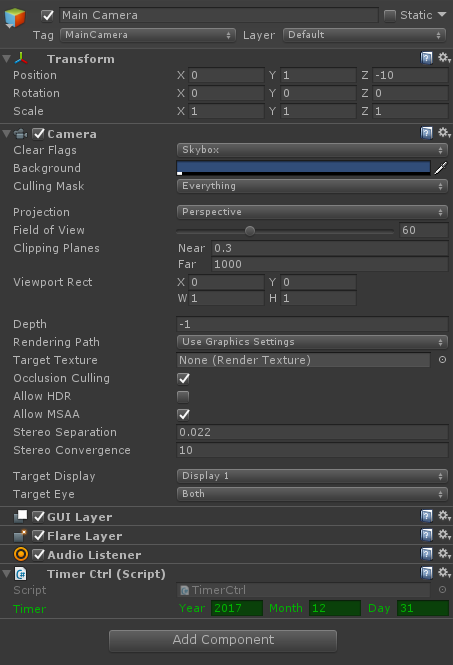Click Timer Month field 12

pyautogui.click(x=335, y=608)
